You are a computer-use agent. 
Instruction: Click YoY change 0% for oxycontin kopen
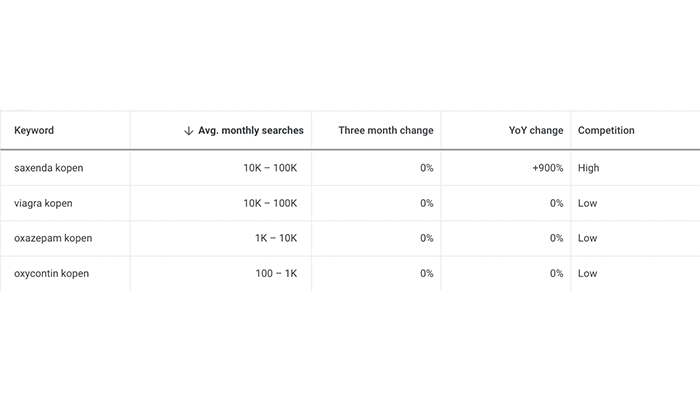[x=556, y=273]
